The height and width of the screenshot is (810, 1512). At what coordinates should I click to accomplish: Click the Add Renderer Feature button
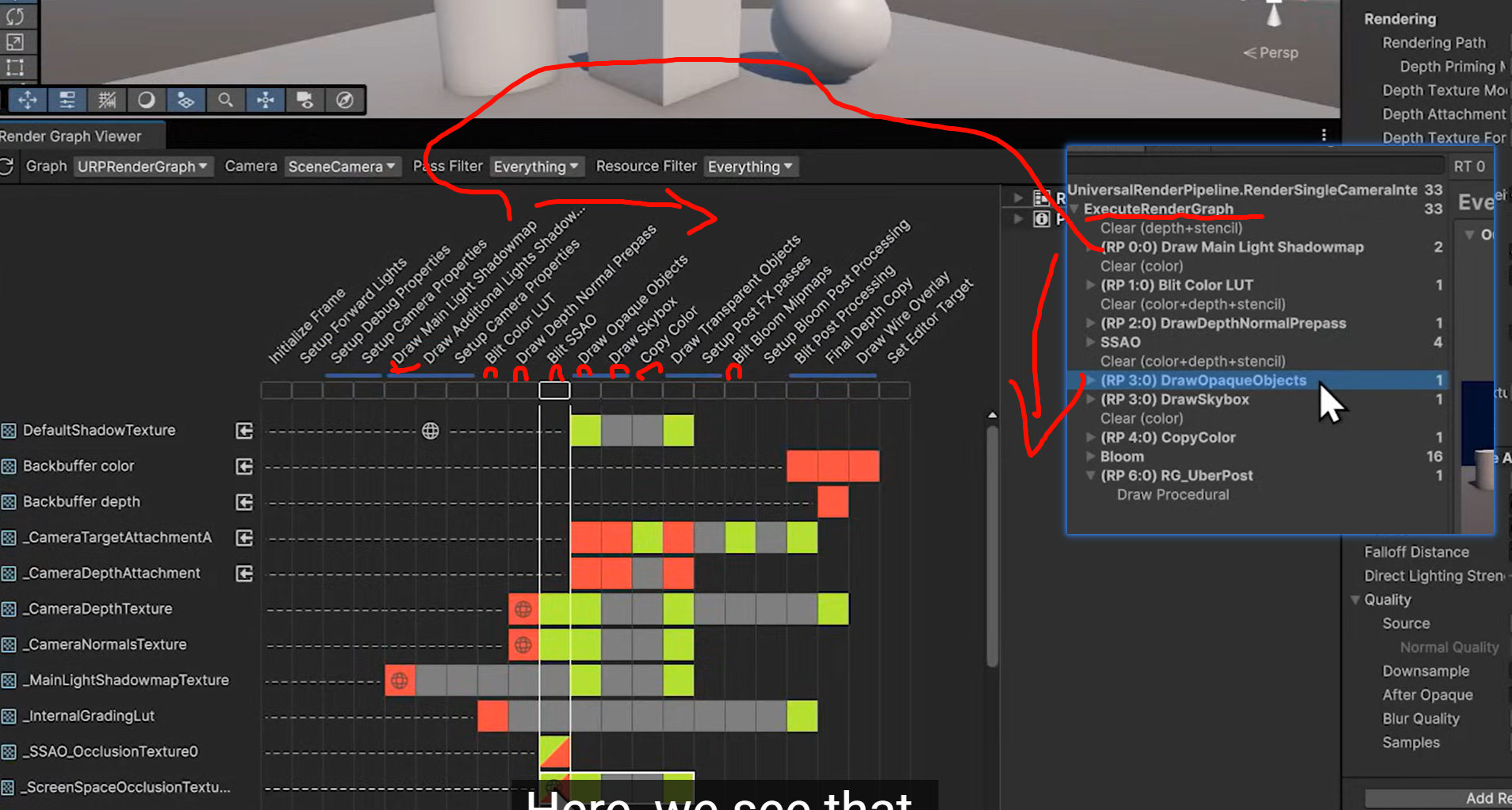1438,798
